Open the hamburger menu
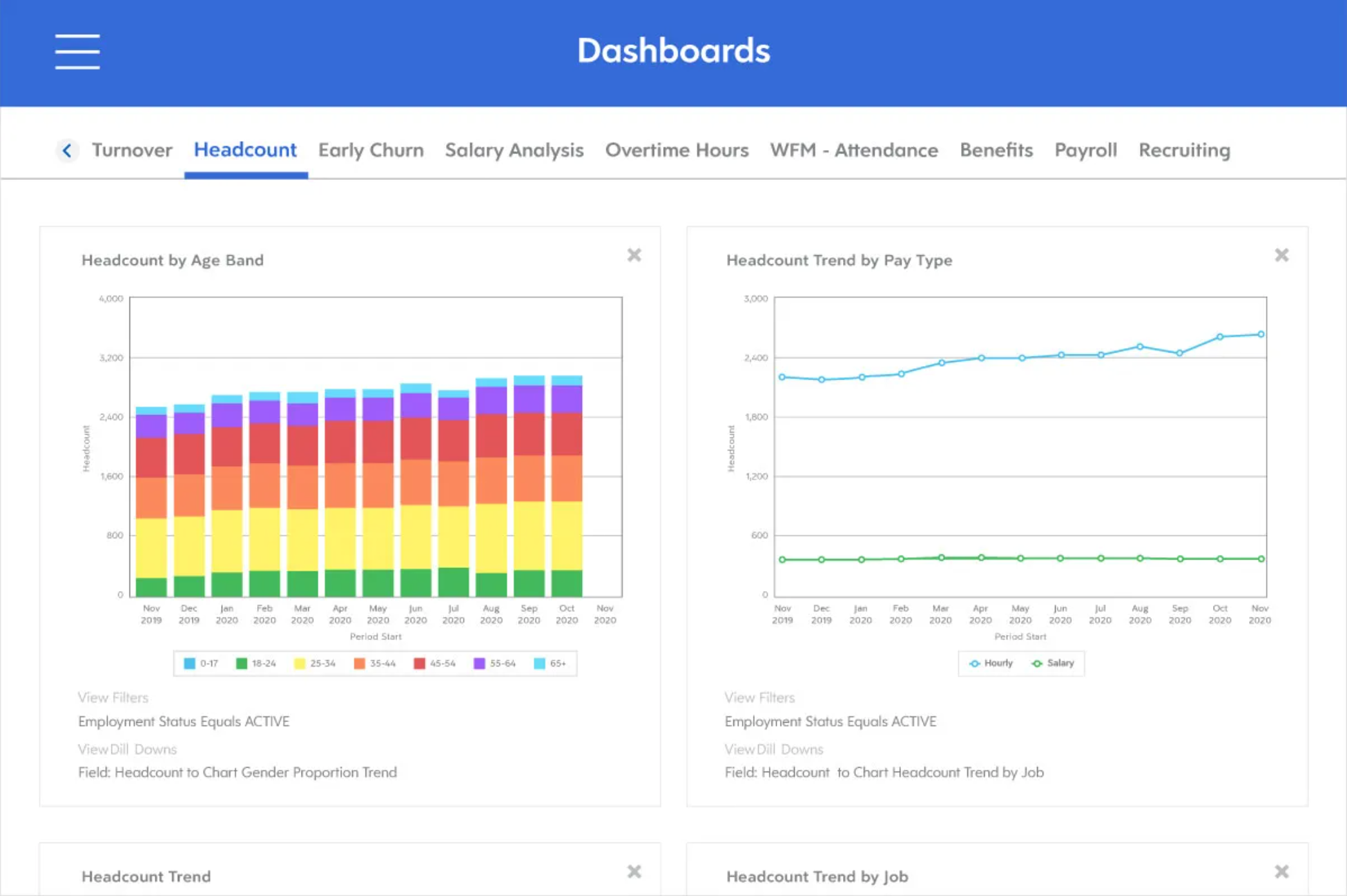 [77, 52]
